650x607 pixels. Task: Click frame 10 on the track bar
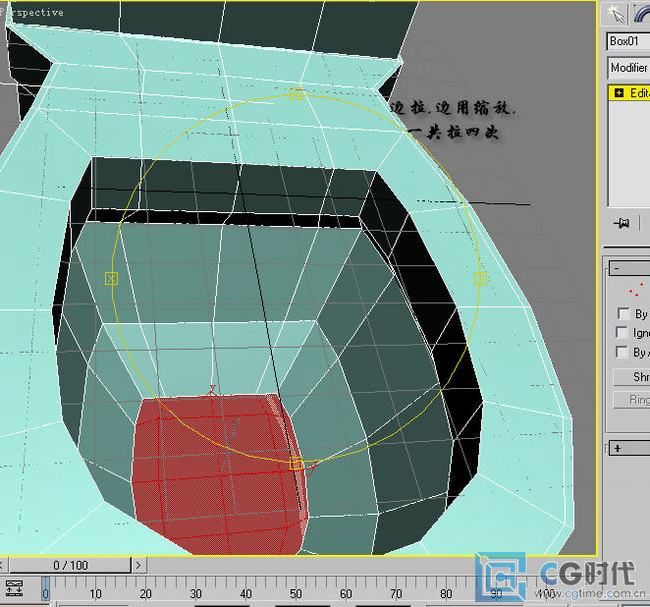[95, 594]
